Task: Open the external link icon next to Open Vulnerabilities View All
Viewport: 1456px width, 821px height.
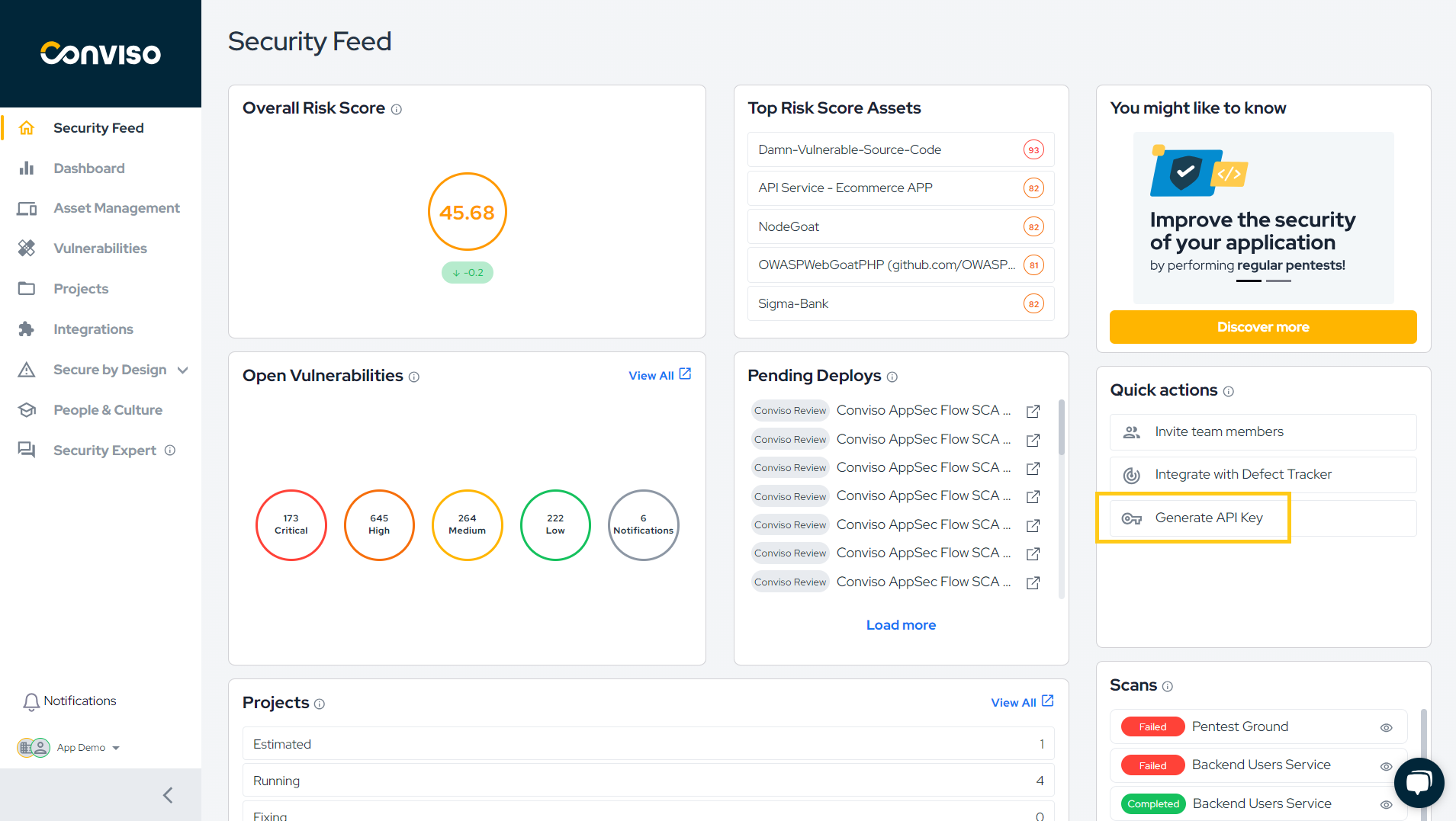Action: [x=685, y=374]
